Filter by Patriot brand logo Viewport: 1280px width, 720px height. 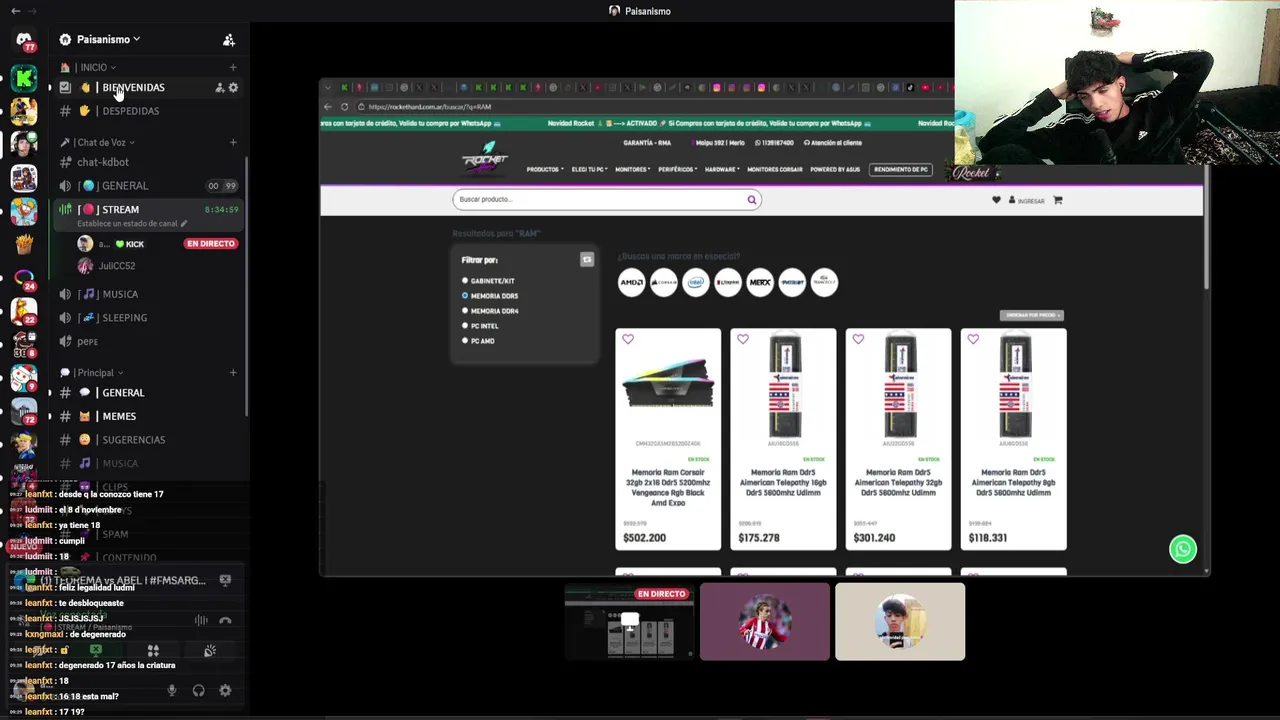point(792,282)
